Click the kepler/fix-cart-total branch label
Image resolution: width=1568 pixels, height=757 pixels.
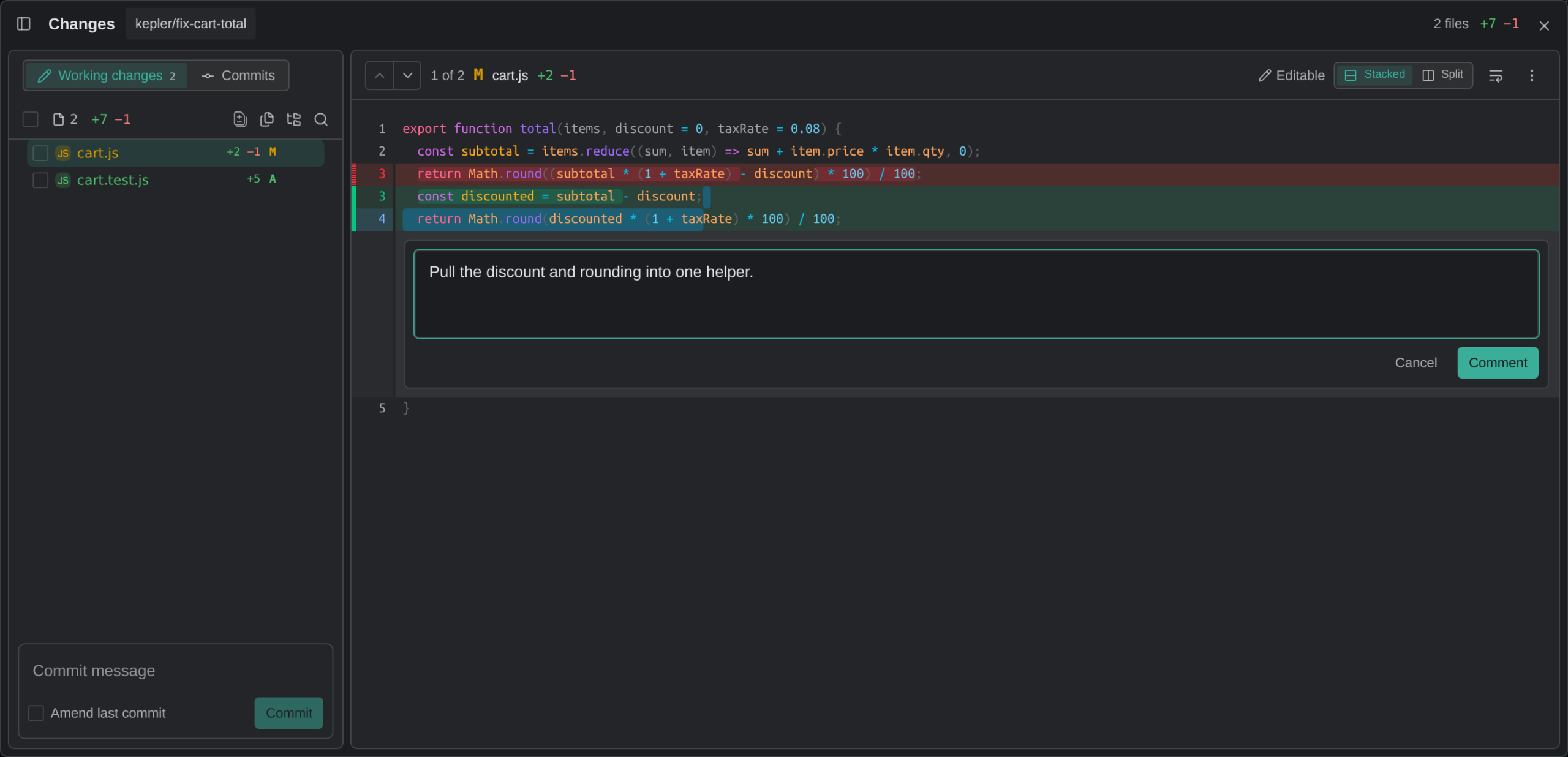(x=190, y=24)
